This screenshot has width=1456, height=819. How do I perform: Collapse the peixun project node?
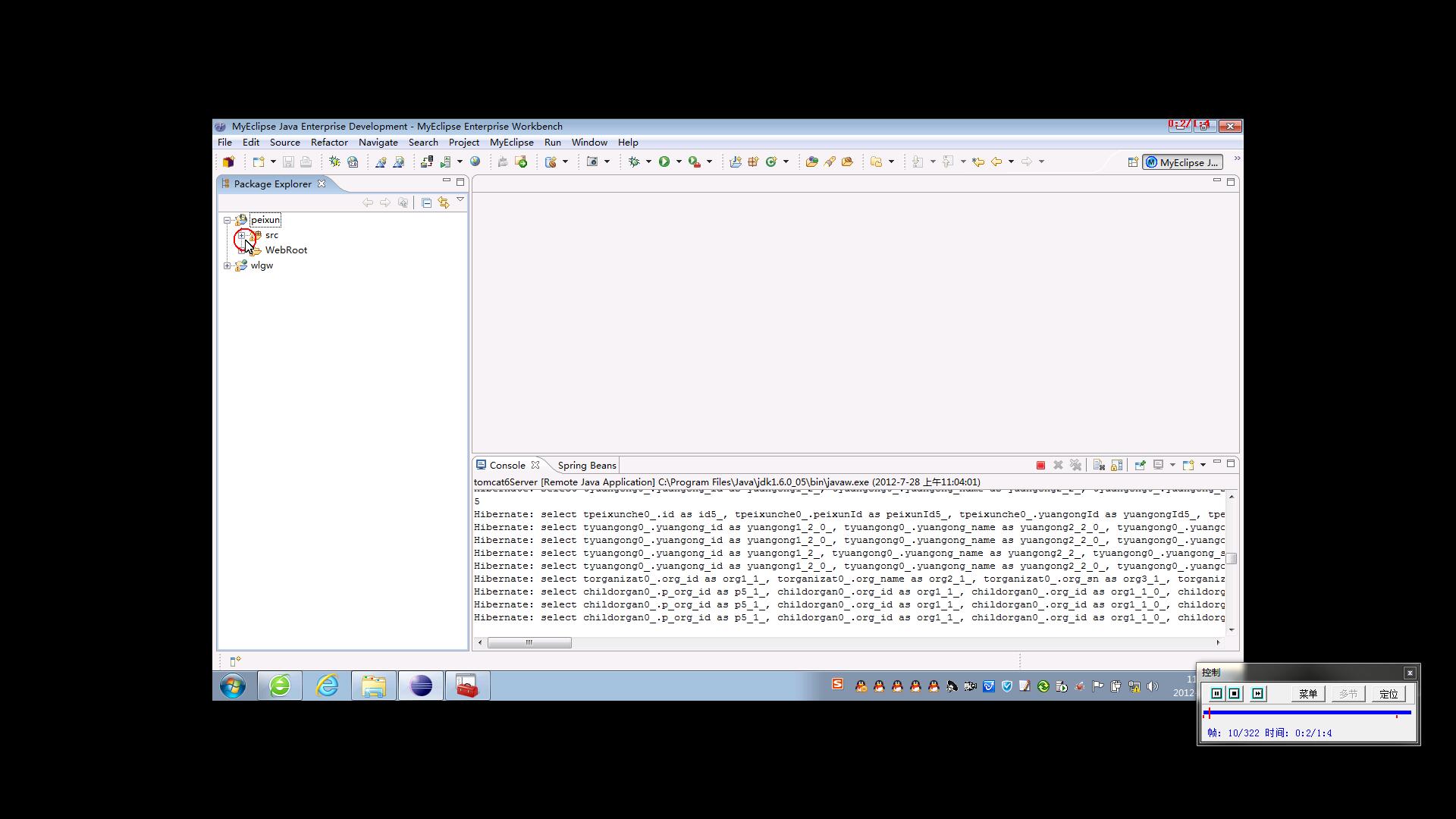[x=227, y=220]
